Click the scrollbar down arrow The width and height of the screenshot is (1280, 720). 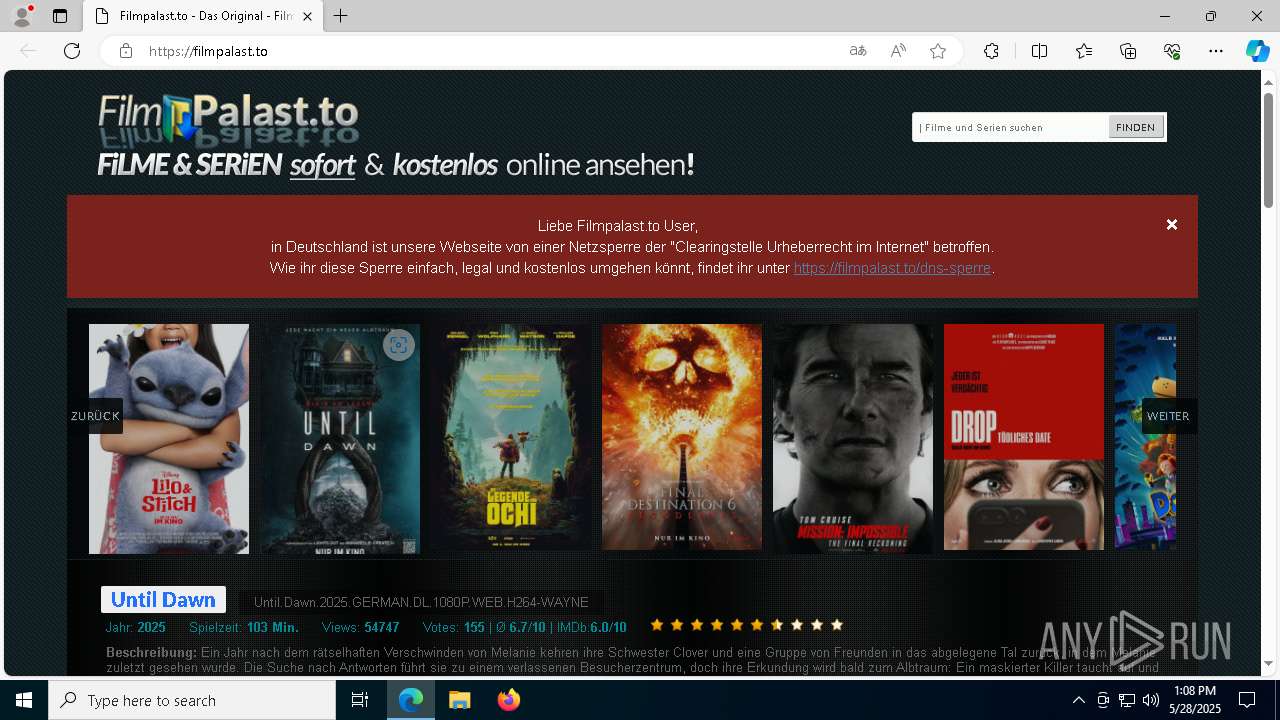(x=1269, y=664)
